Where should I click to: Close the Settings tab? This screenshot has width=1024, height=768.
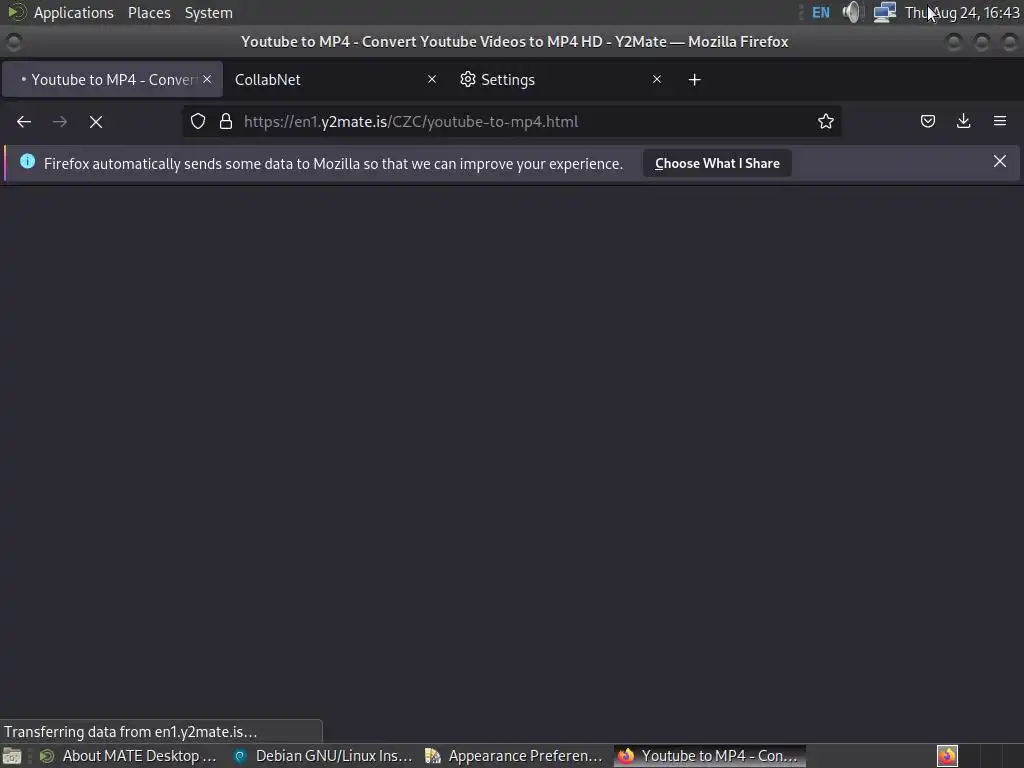[x=657, y=79]
